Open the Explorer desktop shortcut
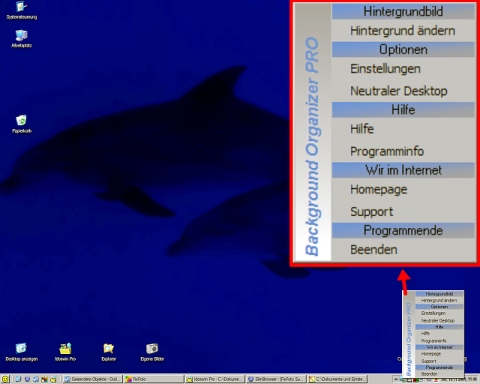 pyautogui.click(x=109, y=352)
